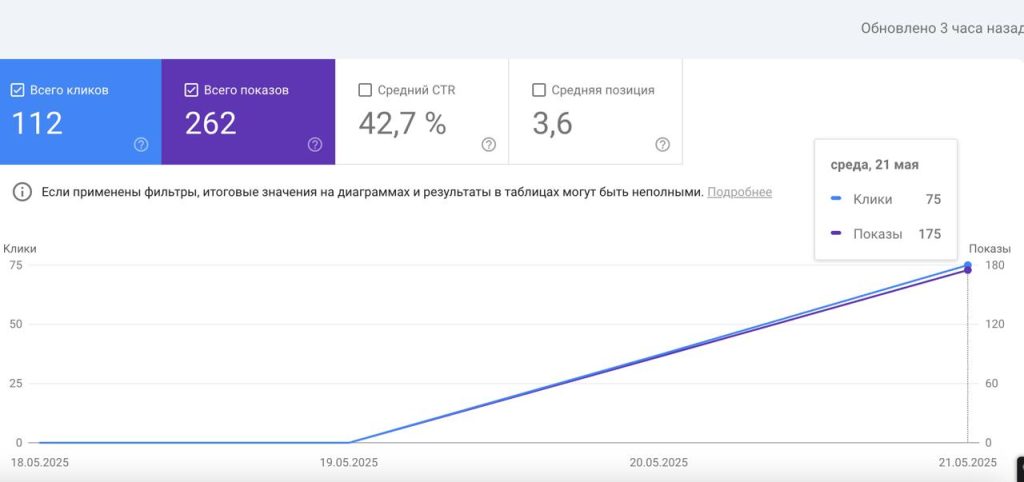This screenshot has width=1024, height=482.
Task: Click the purple Показы data point on chart
Action: (x=968, y=270)
